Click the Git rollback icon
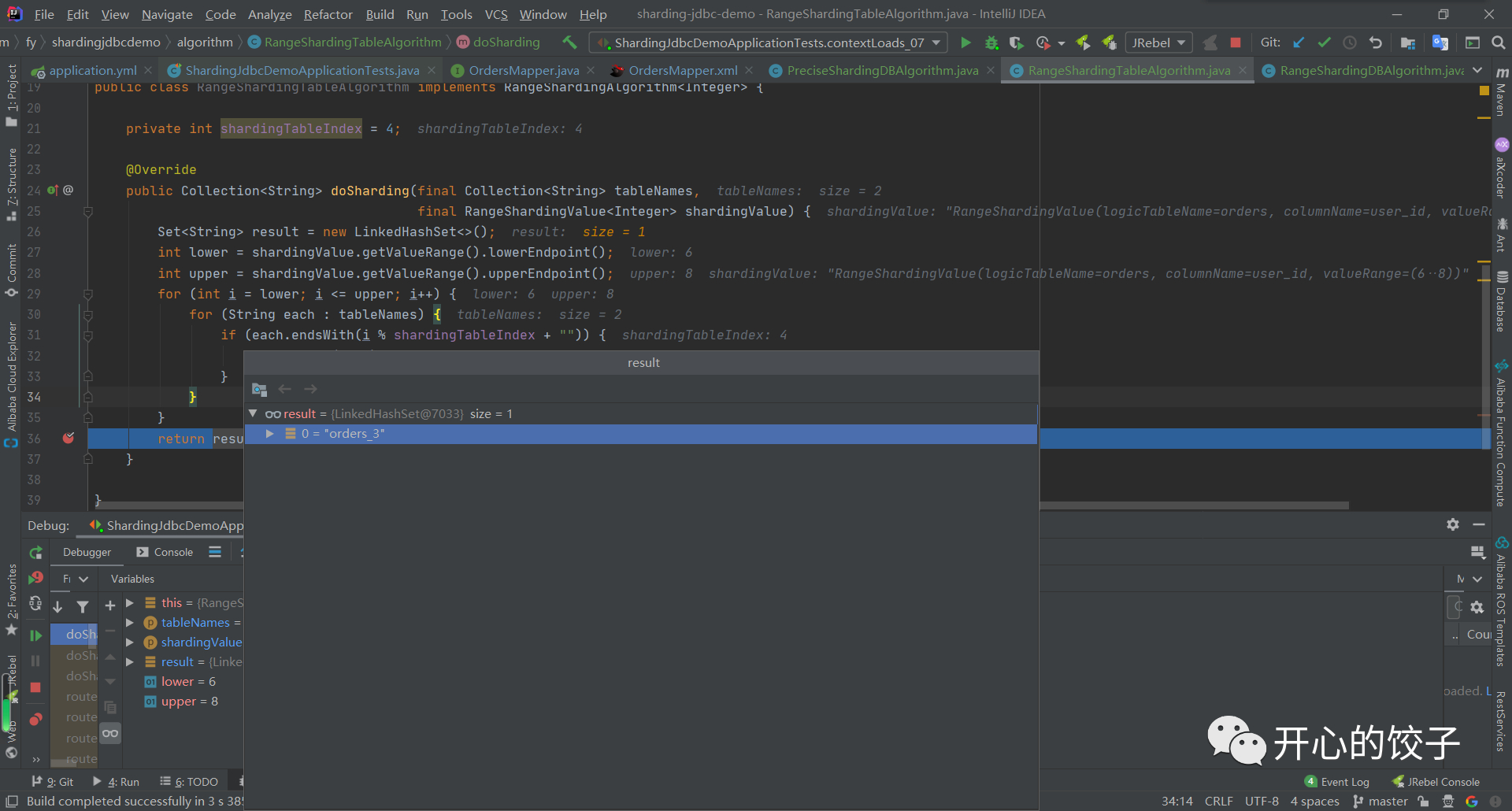1512x811 pixels. click(1376, 43)
